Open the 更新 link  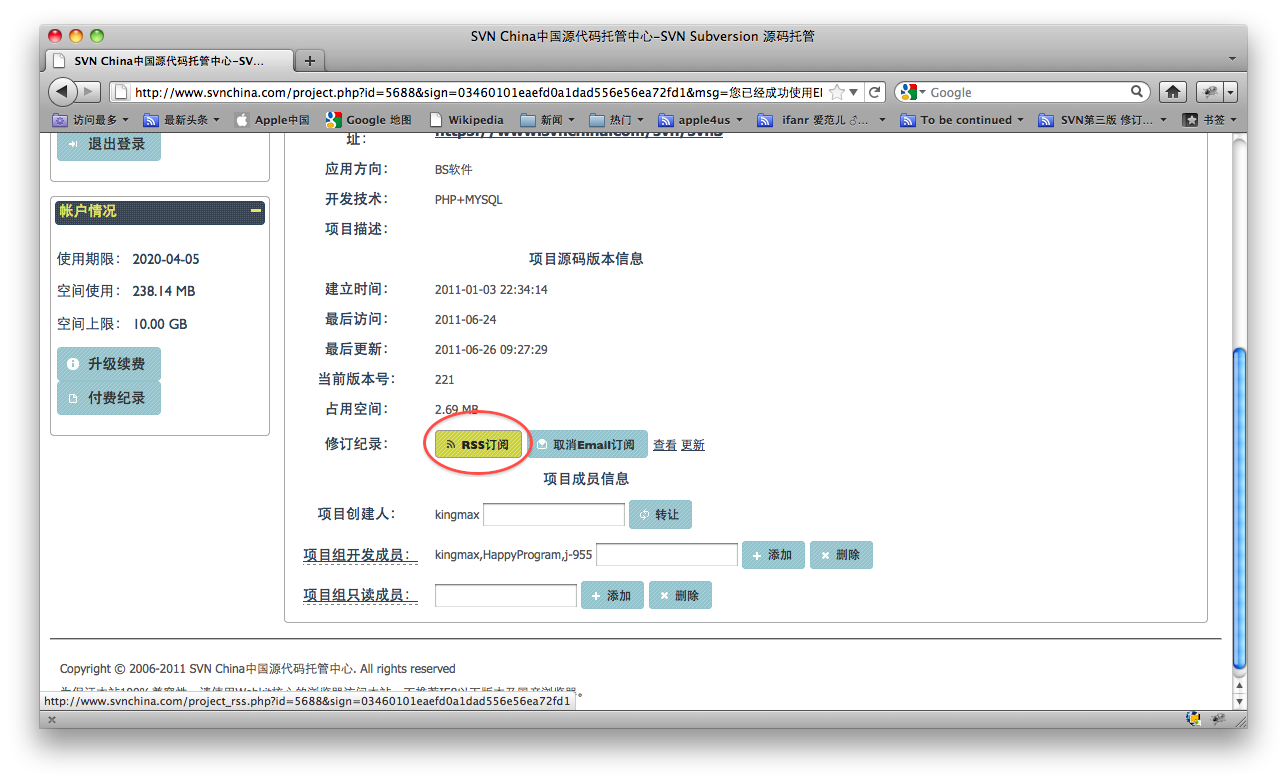(x=693, y=445)
